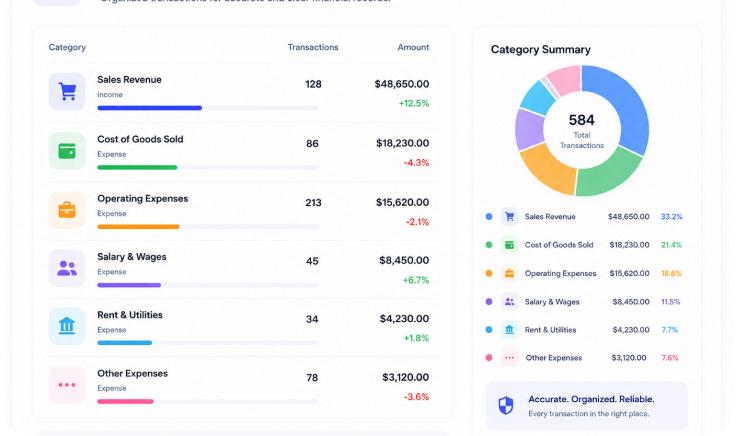Click the -3.6% change value
Screen dimensions: 736x436
(x=416, y=397)
